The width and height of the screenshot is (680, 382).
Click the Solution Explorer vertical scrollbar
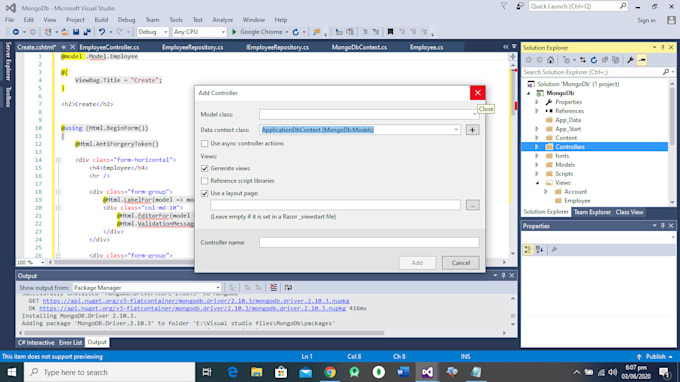coord(672,115)
